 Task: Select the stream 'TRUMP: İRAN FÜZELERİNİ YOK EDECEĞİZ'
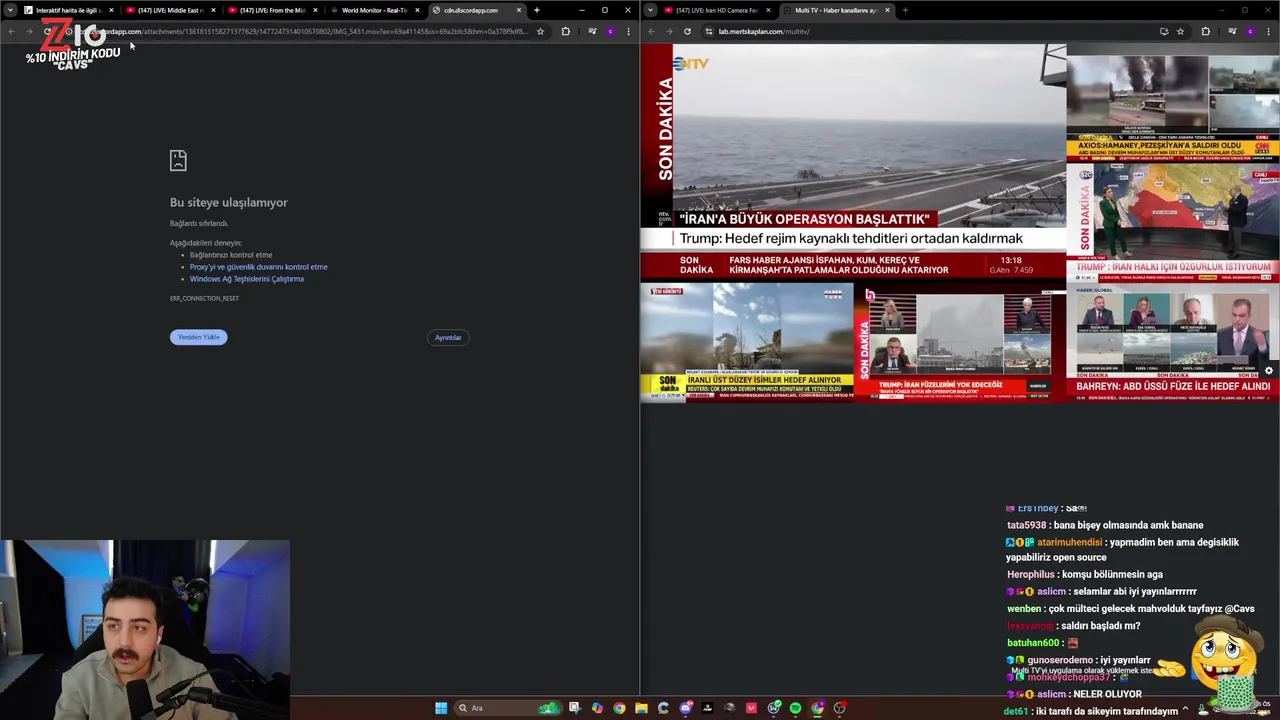959,342
